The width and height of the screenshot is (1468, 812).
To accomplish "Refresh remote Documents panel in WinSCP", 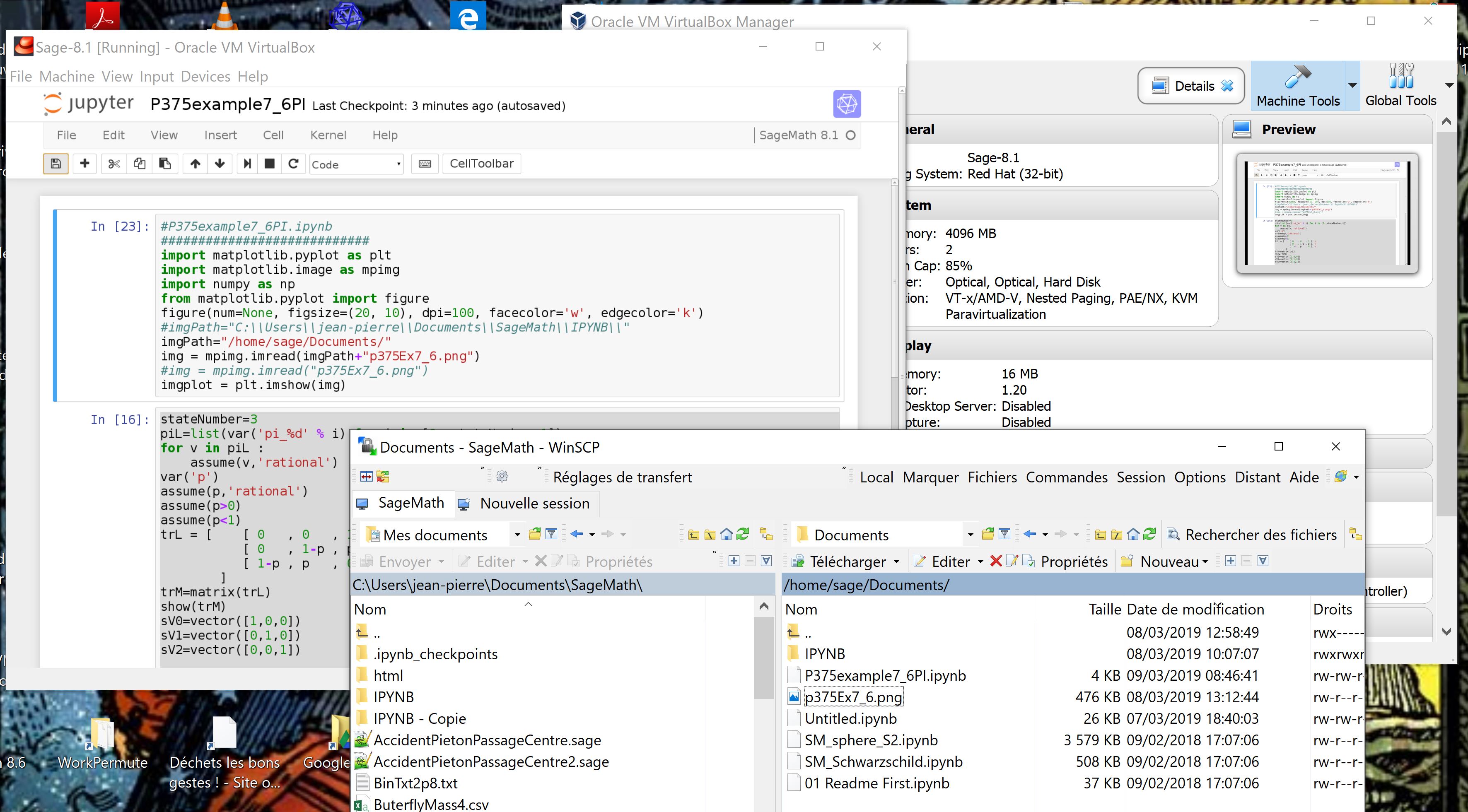I will click(x=1149, y=534).
